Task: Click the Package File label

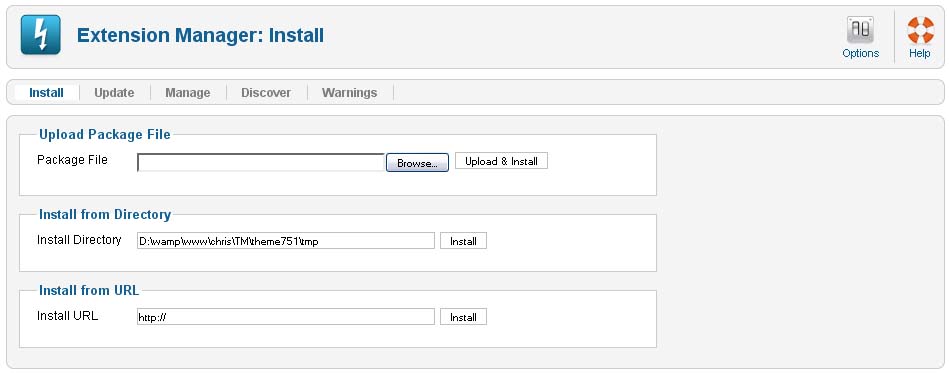Action: point(72,160)
